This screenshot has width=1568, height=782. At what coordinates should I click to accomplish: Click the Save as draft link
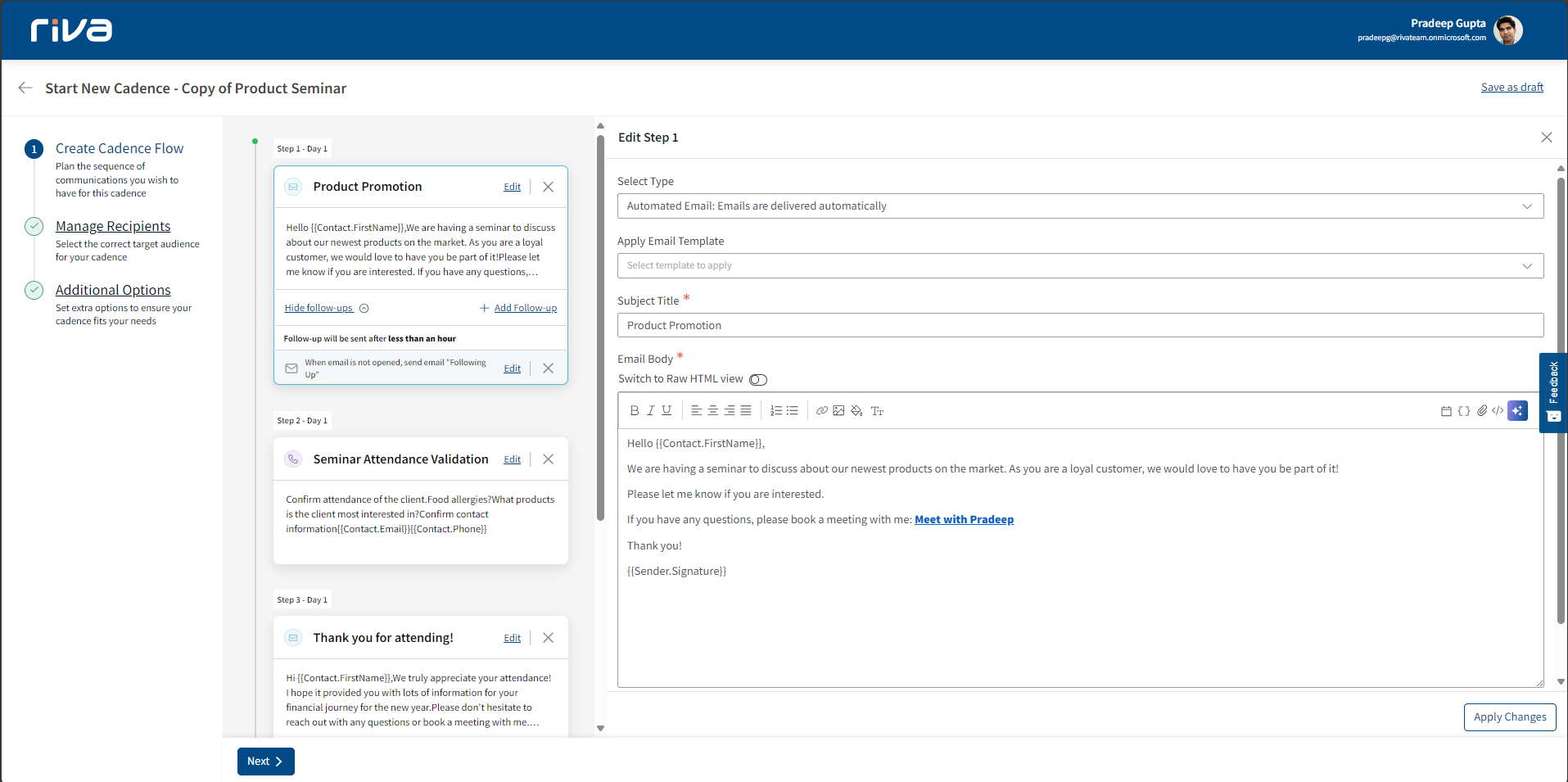pyautogui.click(x=1512, y=88)
